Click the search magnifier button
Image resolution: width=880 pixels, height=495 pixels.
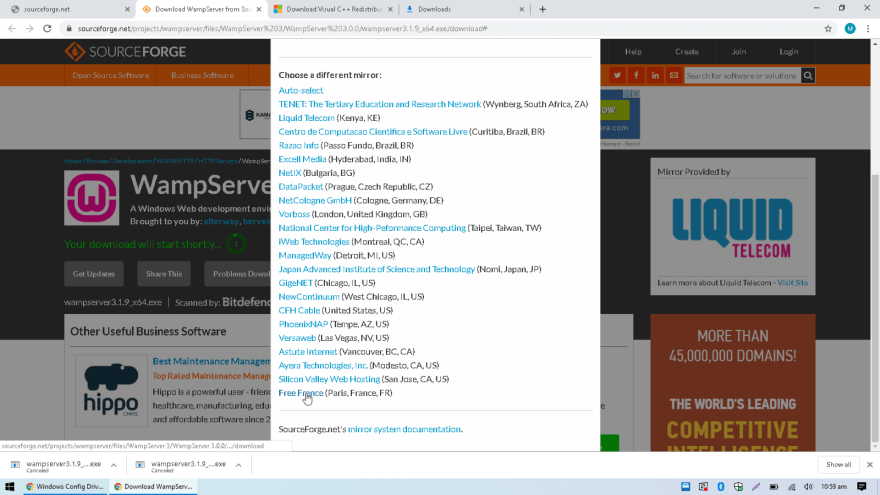[808, 75]
